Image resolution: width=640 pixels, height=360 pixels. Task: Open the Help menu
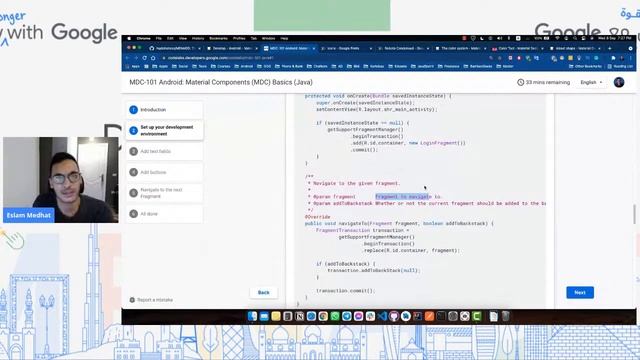coord(284,38)
